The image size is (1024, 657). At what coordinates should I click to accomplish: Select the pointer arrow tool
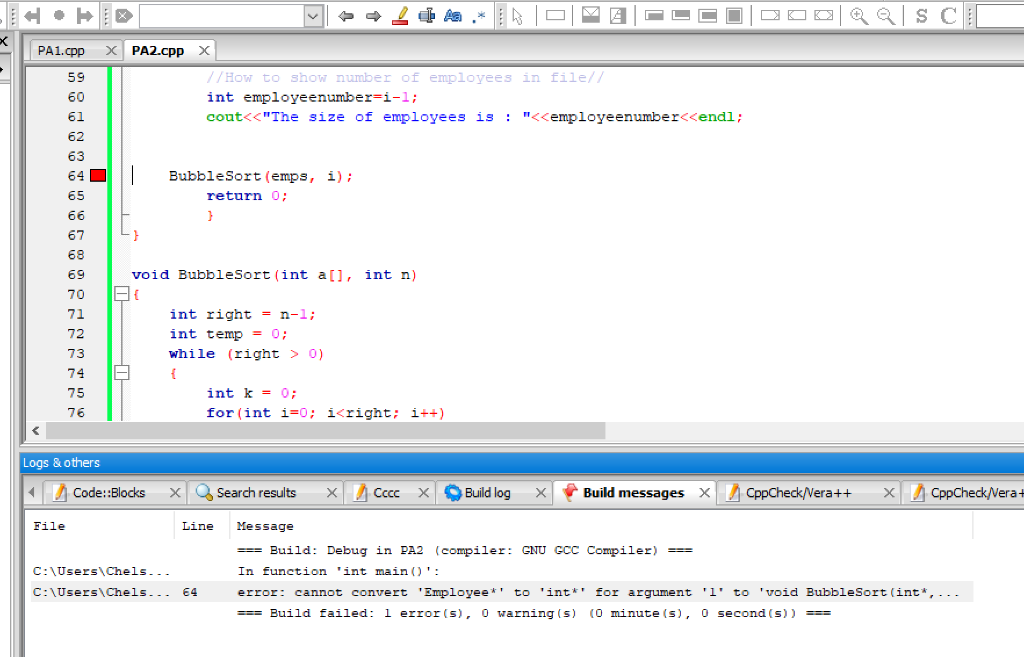pyautogui.click(x=518, y=16)
